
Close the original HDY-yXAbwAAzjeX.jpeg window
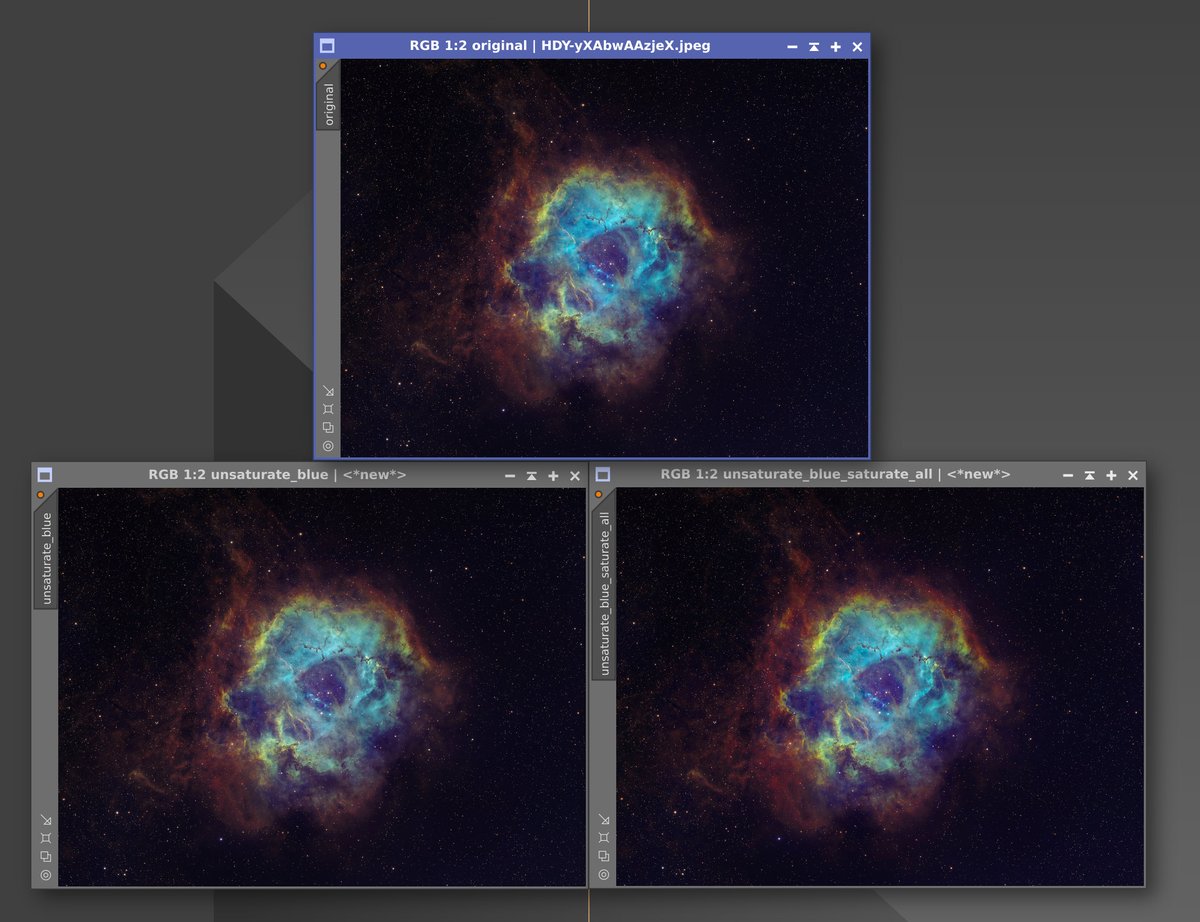point(857,47)
